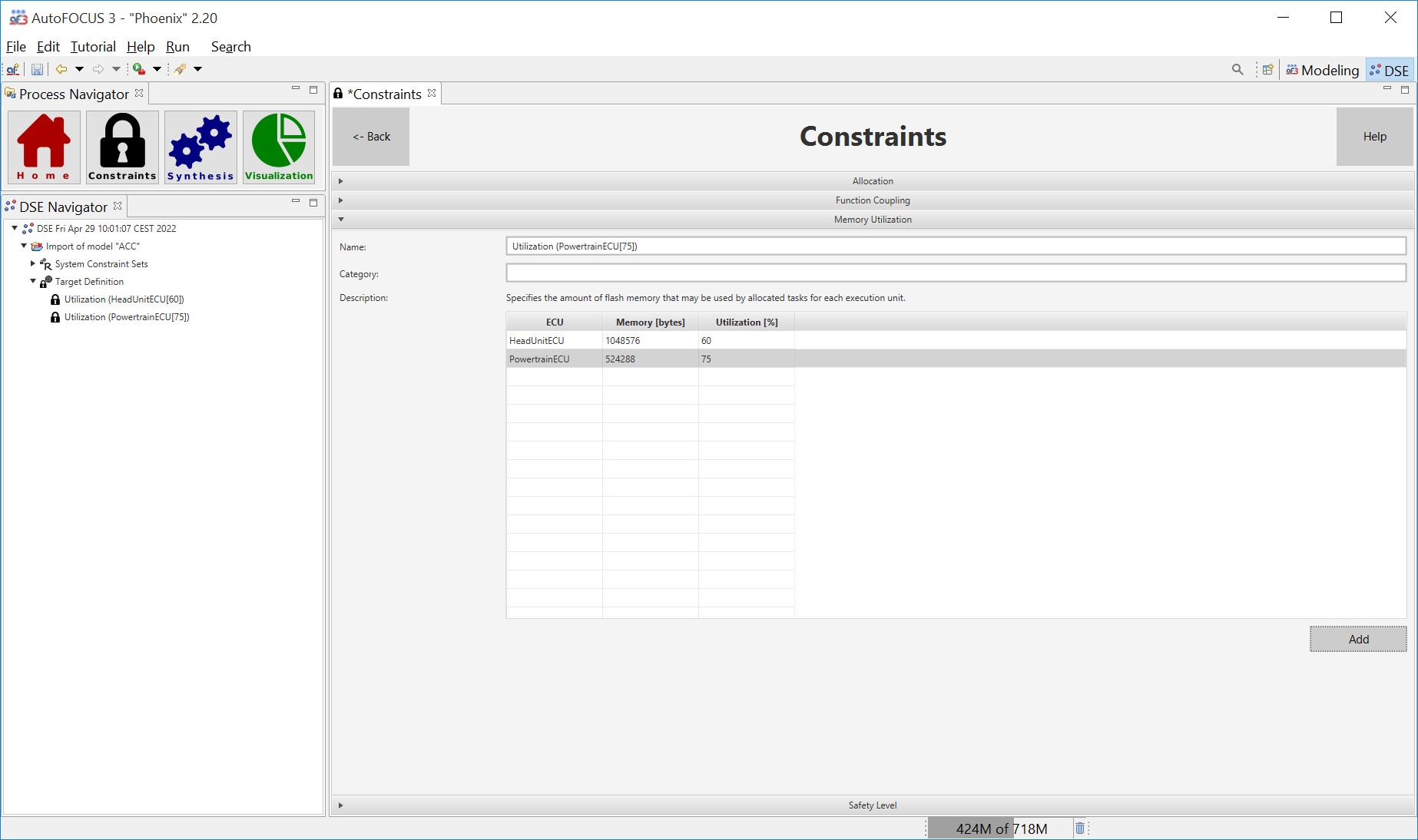Viewport: 1418px width, 840px height.
Task: Open the Run tools dropdown arrow
Action: tap(157, 69)
